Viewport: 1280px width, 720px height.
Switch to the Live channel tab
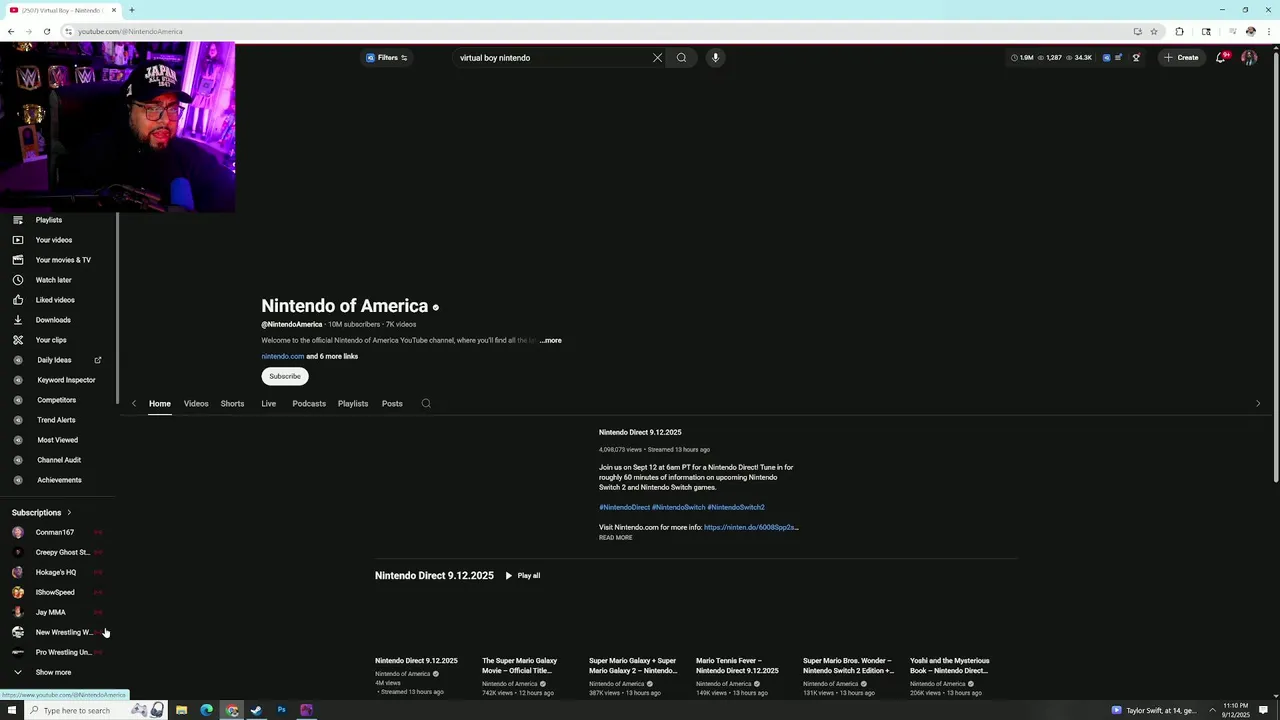point(269,404)
